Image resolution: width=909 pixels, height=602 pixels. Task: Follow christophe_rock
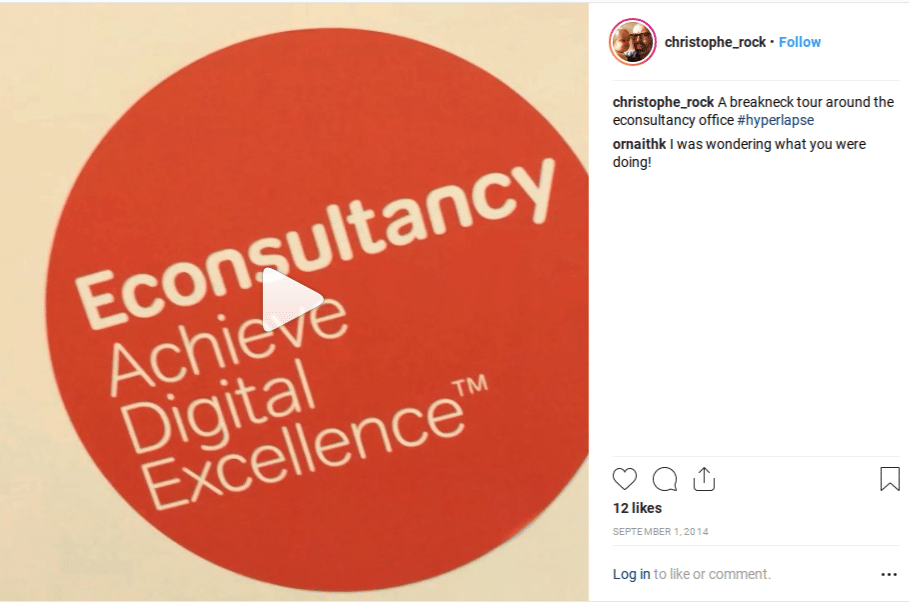(x=799, y=42)
